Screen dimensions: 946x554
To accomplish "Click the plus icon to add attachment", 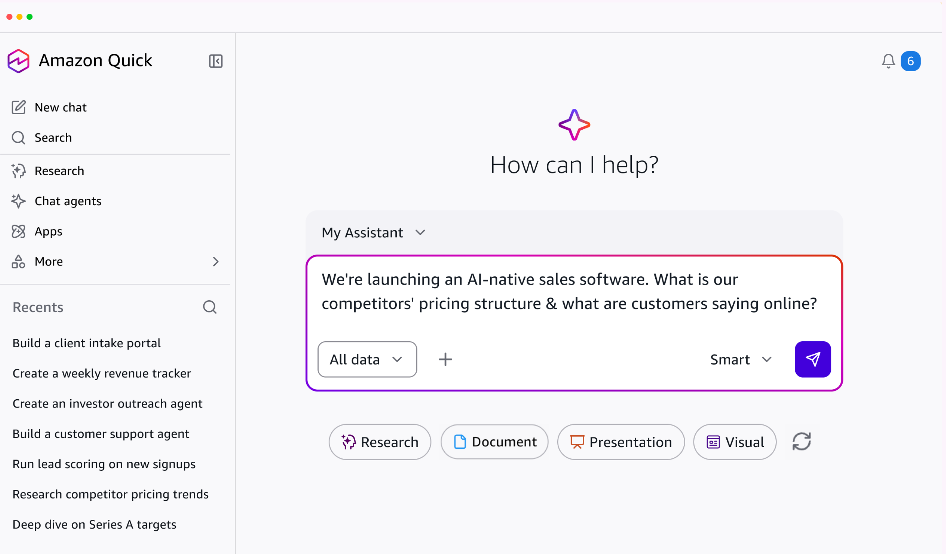I will click(445, 360).
